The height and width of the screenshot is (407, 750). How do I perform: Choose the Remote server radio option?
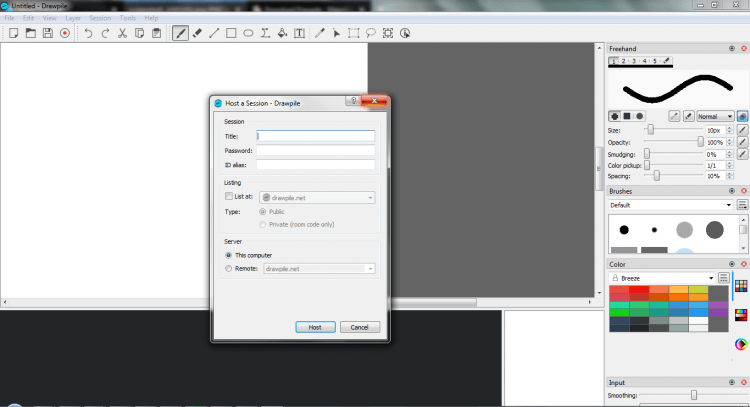click(229, 268)
